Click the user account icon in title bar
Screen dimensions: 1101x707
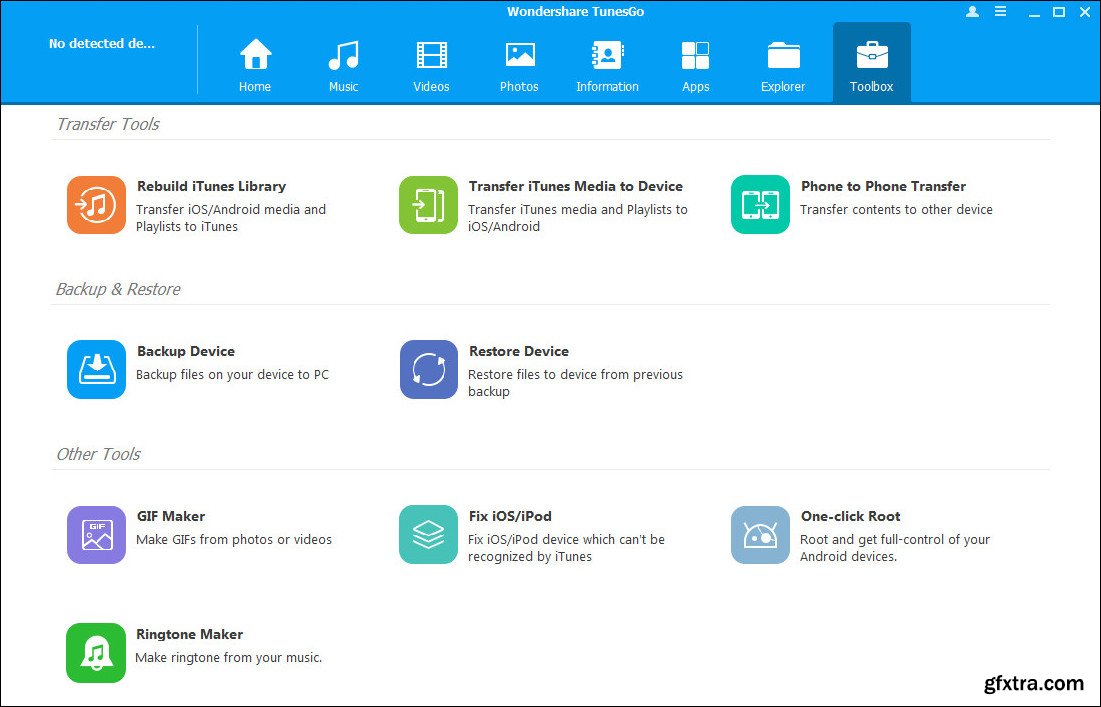(x=973, y=12)
